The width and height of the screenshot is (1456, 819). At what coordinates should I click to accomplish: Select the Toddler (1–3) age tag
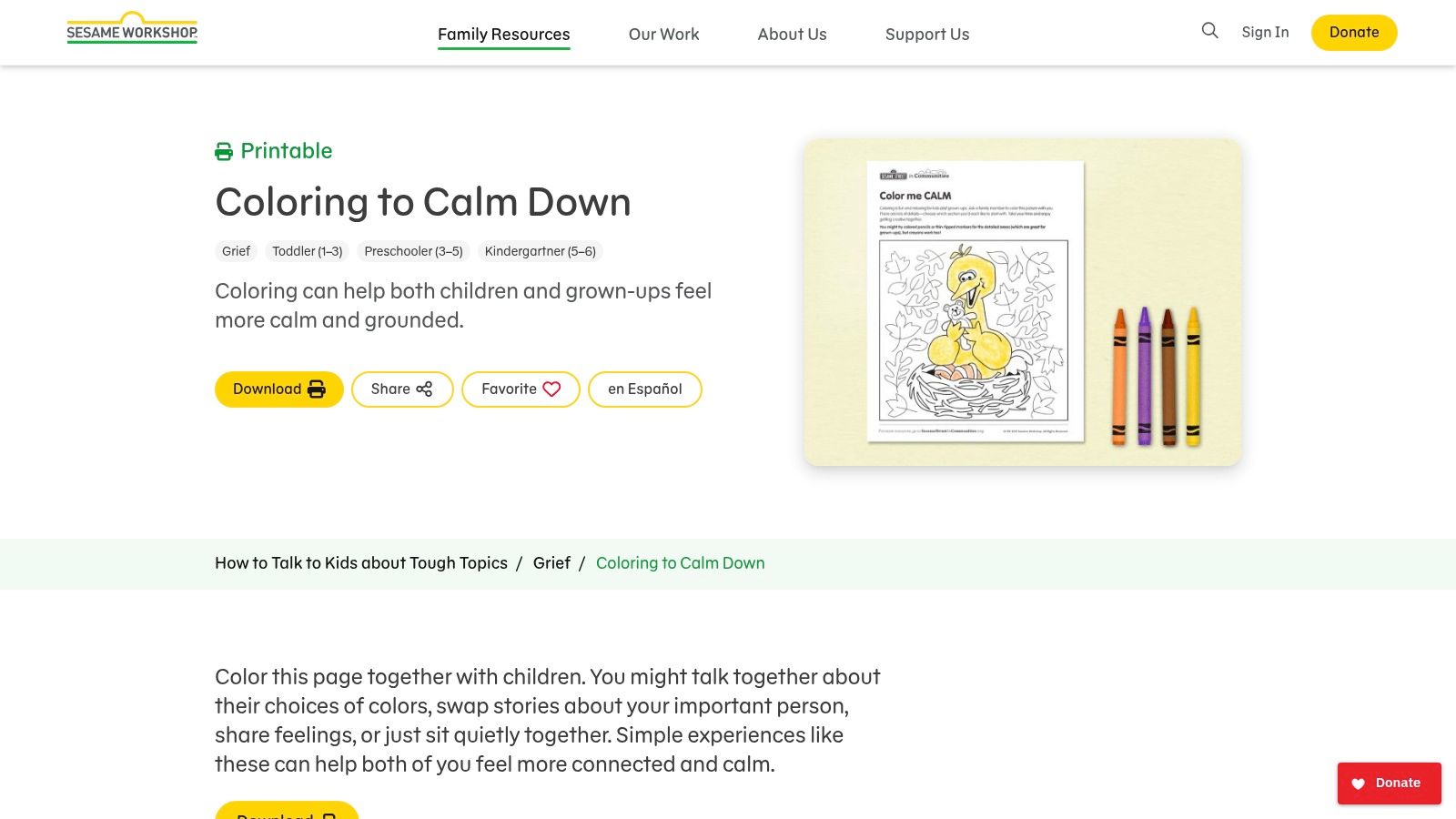pos(307,251)
